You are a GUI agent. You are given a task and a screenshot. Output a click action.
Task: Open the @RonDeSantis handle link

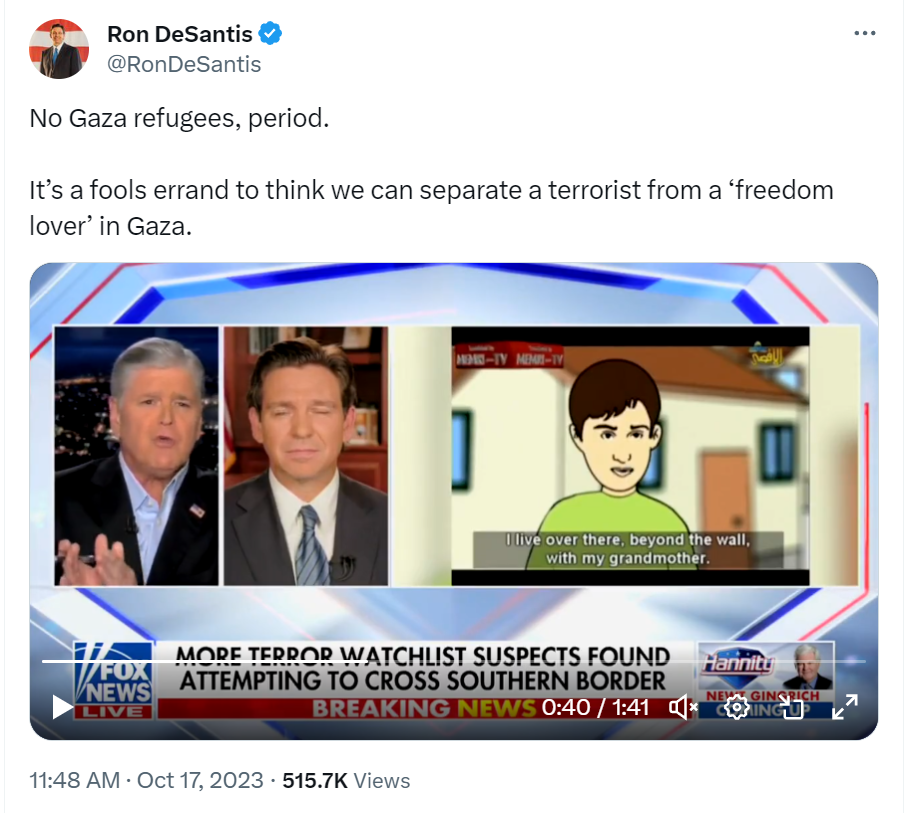(x=184, y=64)
